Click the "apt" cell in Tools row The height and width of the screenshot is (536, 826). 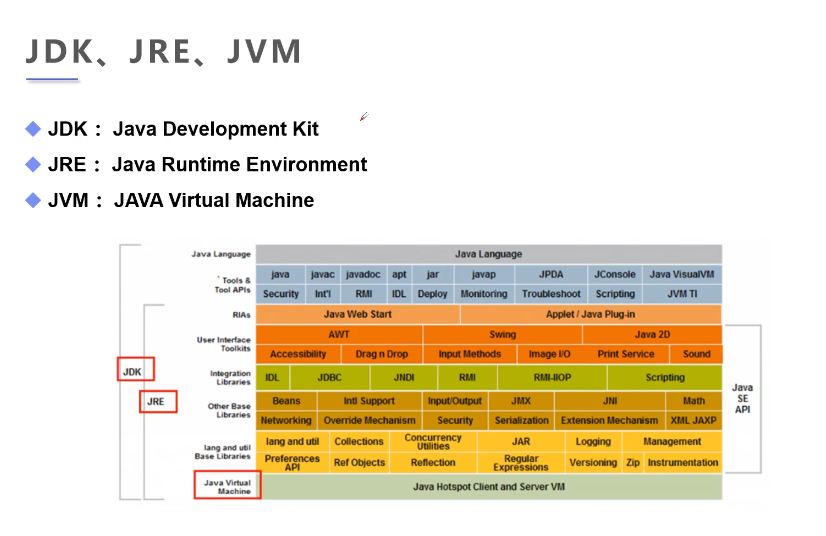399,275
